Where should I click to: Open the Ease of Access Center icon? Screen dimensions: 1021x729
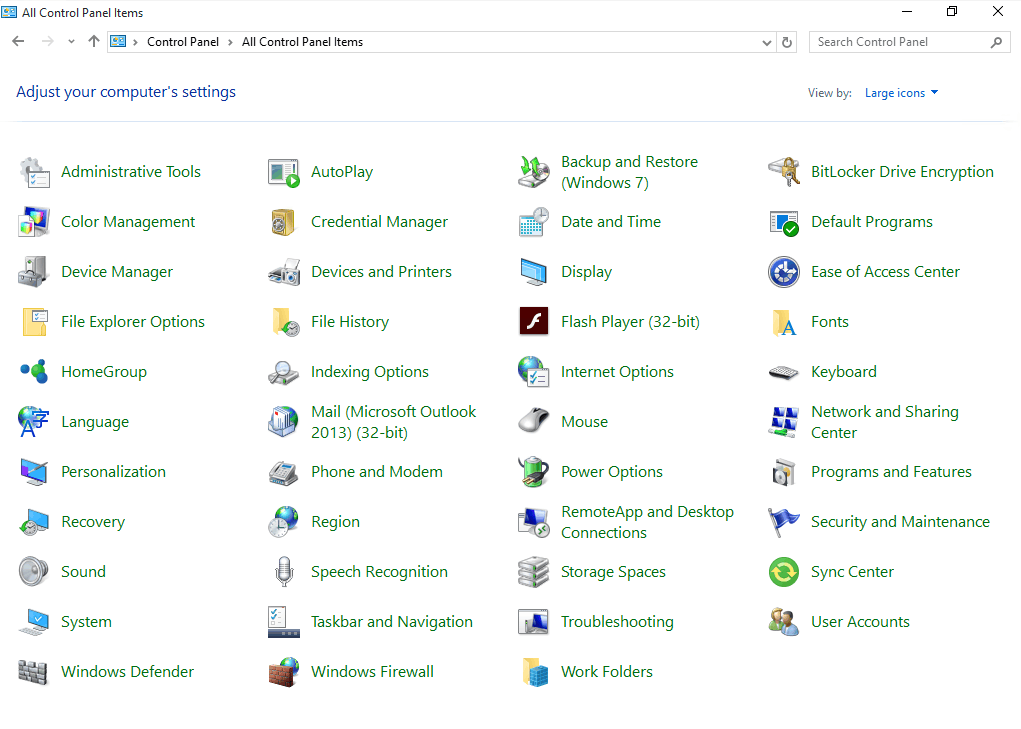click(784, 272)
